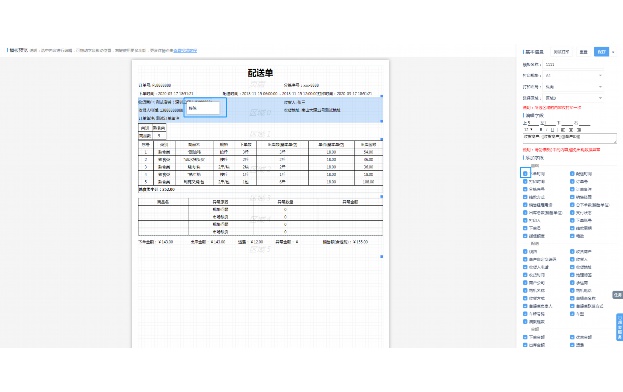Open the blue vertical side tab
The image size is (623, 392).
(619, 327)
